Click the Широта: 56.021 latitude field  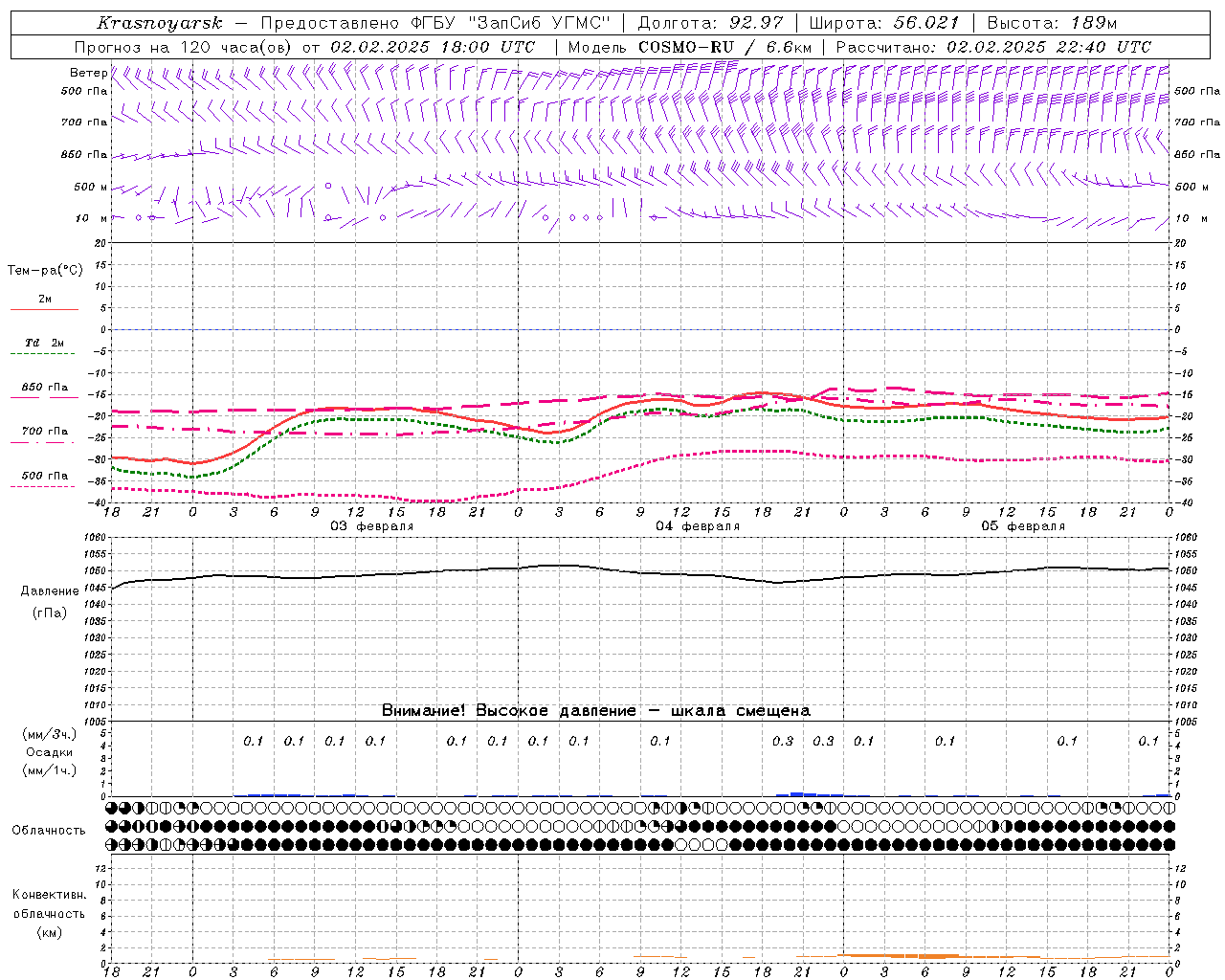[x=884, y=23]
